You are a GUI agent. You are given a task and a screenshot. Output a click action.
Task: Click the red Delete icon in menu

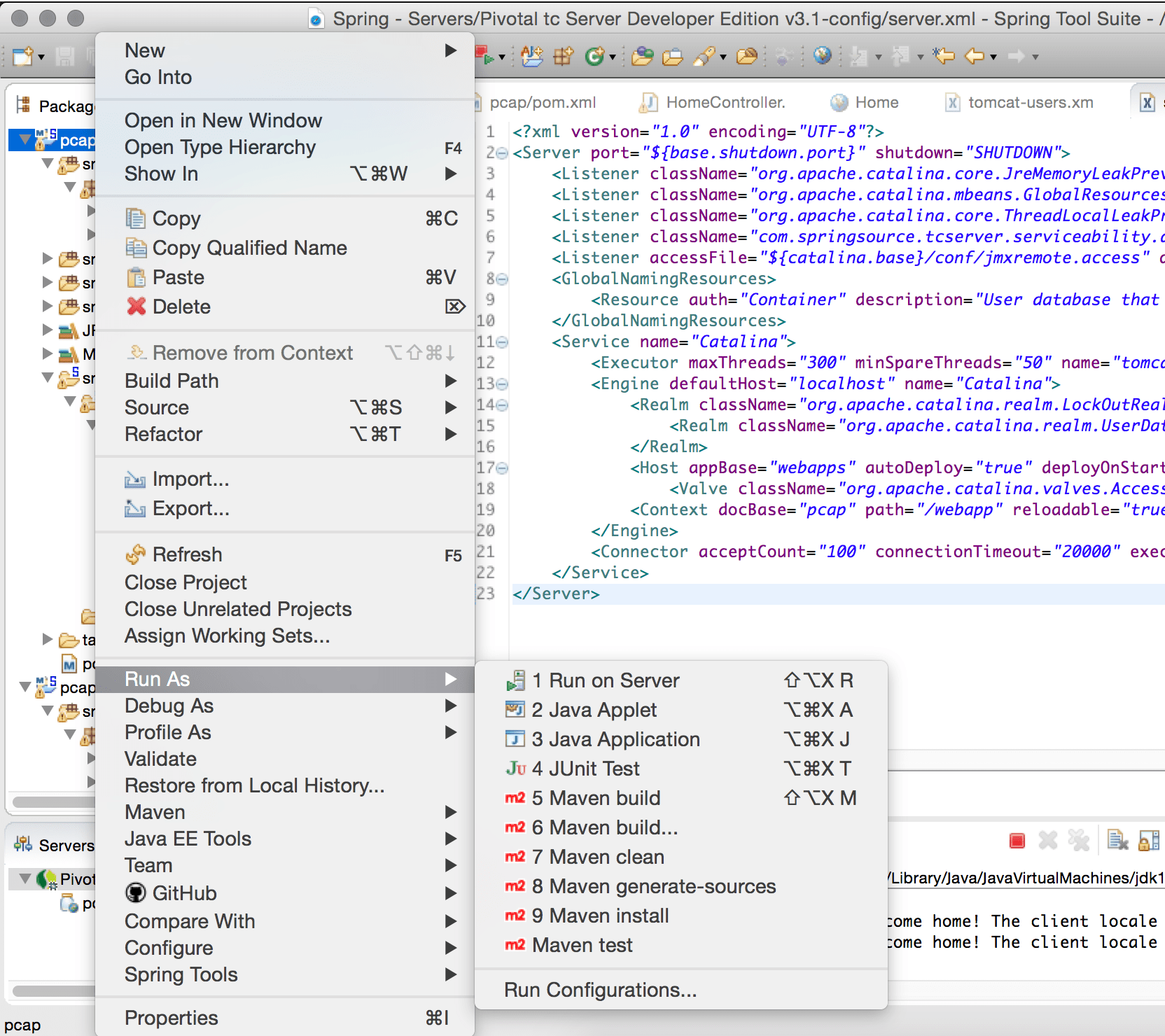137,306
